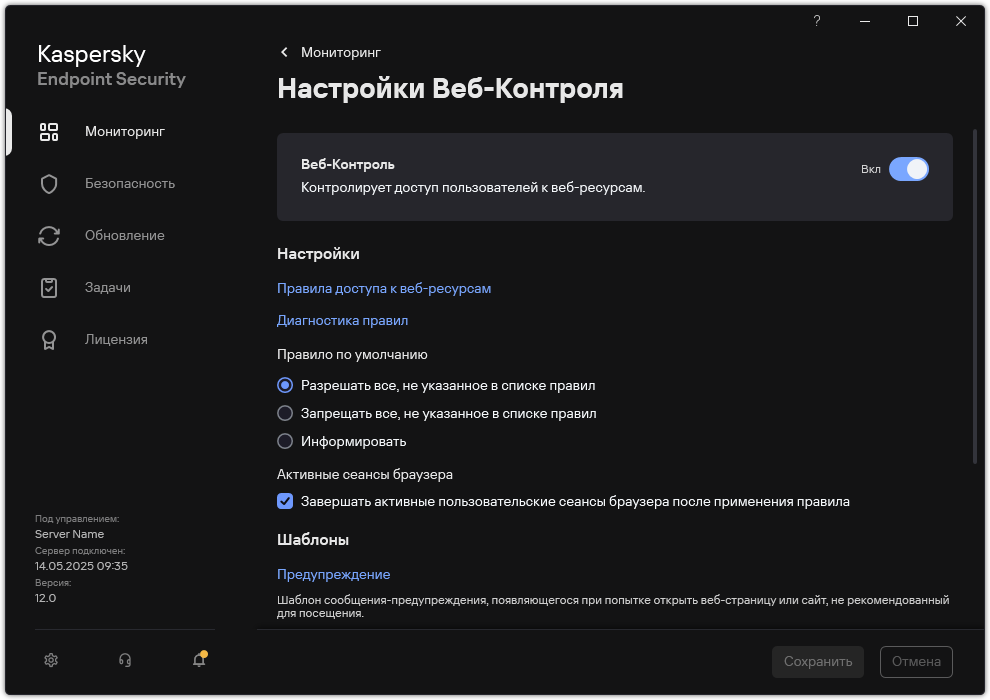Open the Security shield icon
The image size is (990, 700).
[x=49, y=184]
